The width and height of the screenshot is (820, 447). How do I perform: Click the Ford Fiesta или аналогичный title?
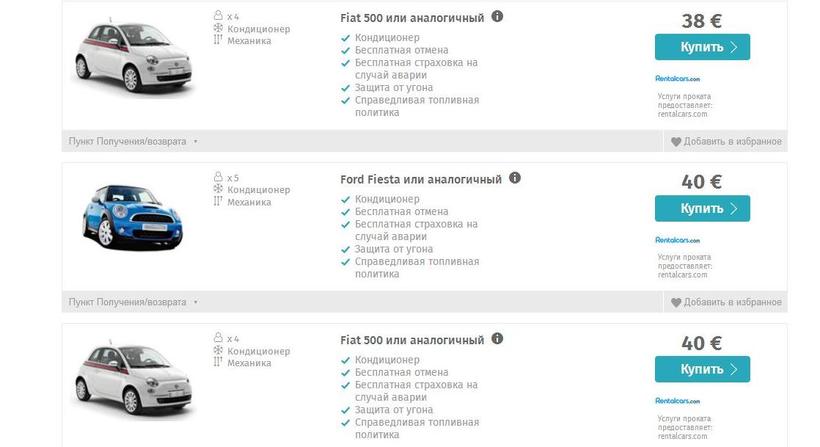421,180
